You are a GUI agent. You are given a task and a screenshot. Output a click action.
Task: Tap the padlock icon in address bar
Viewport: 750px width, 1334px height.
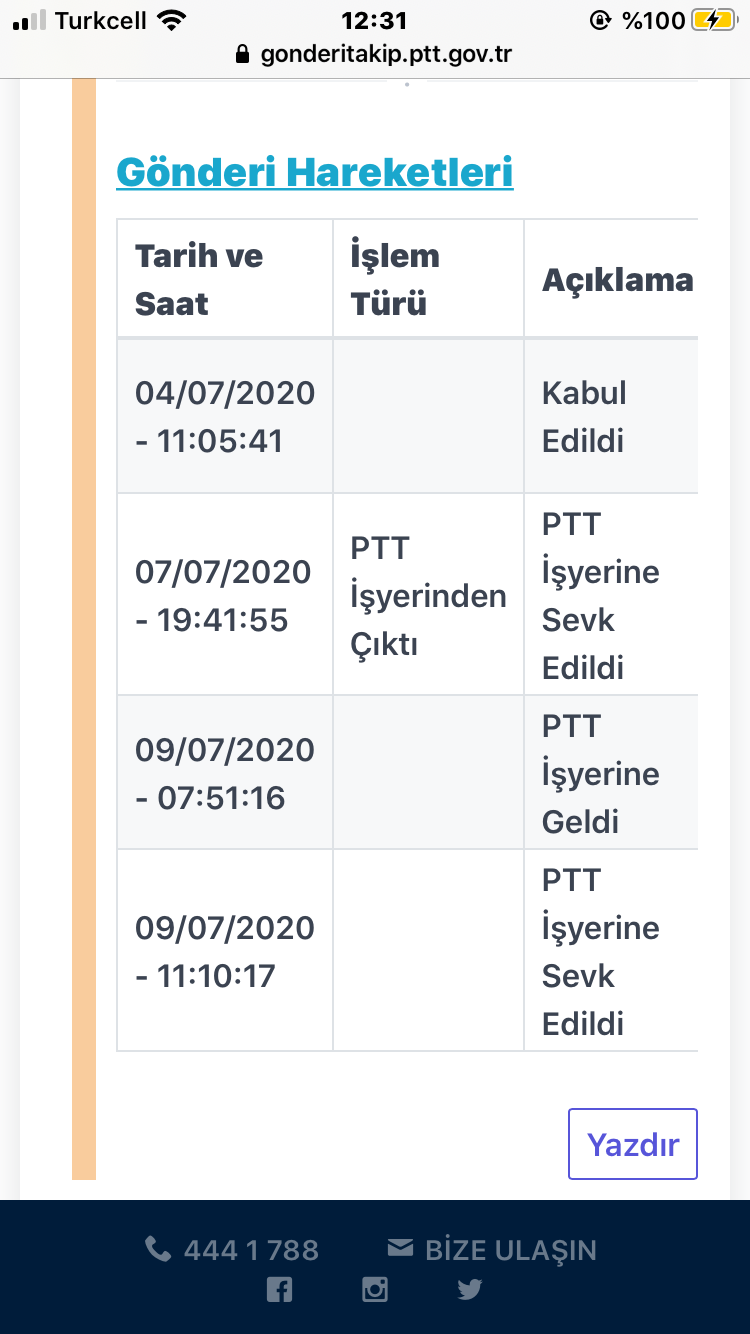[241, 54]
